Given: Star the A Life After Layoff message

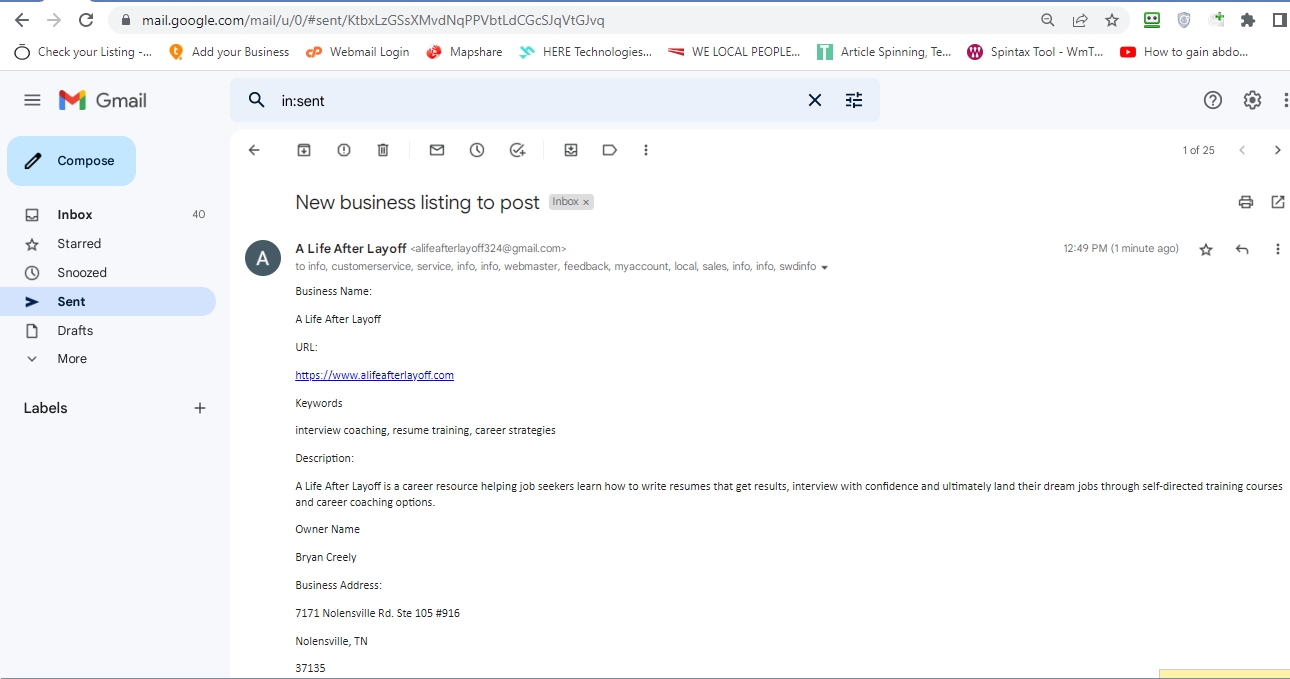Looking at the screenshot, I should (x=1206, y=249).
